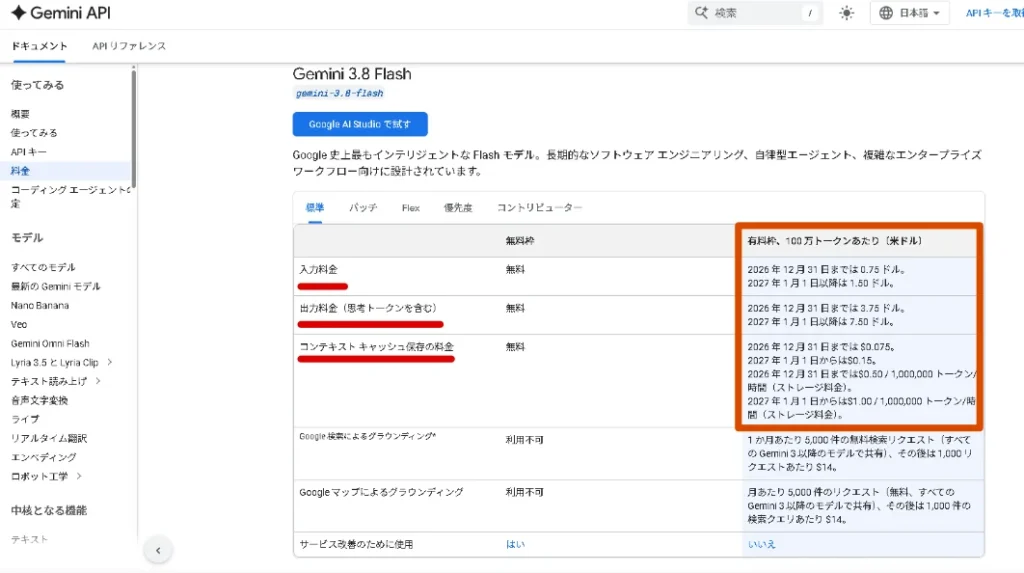This screenshot has width=1024, height=573.
Task: Open the はい link in the service improvement row
Action: (515, 544)
